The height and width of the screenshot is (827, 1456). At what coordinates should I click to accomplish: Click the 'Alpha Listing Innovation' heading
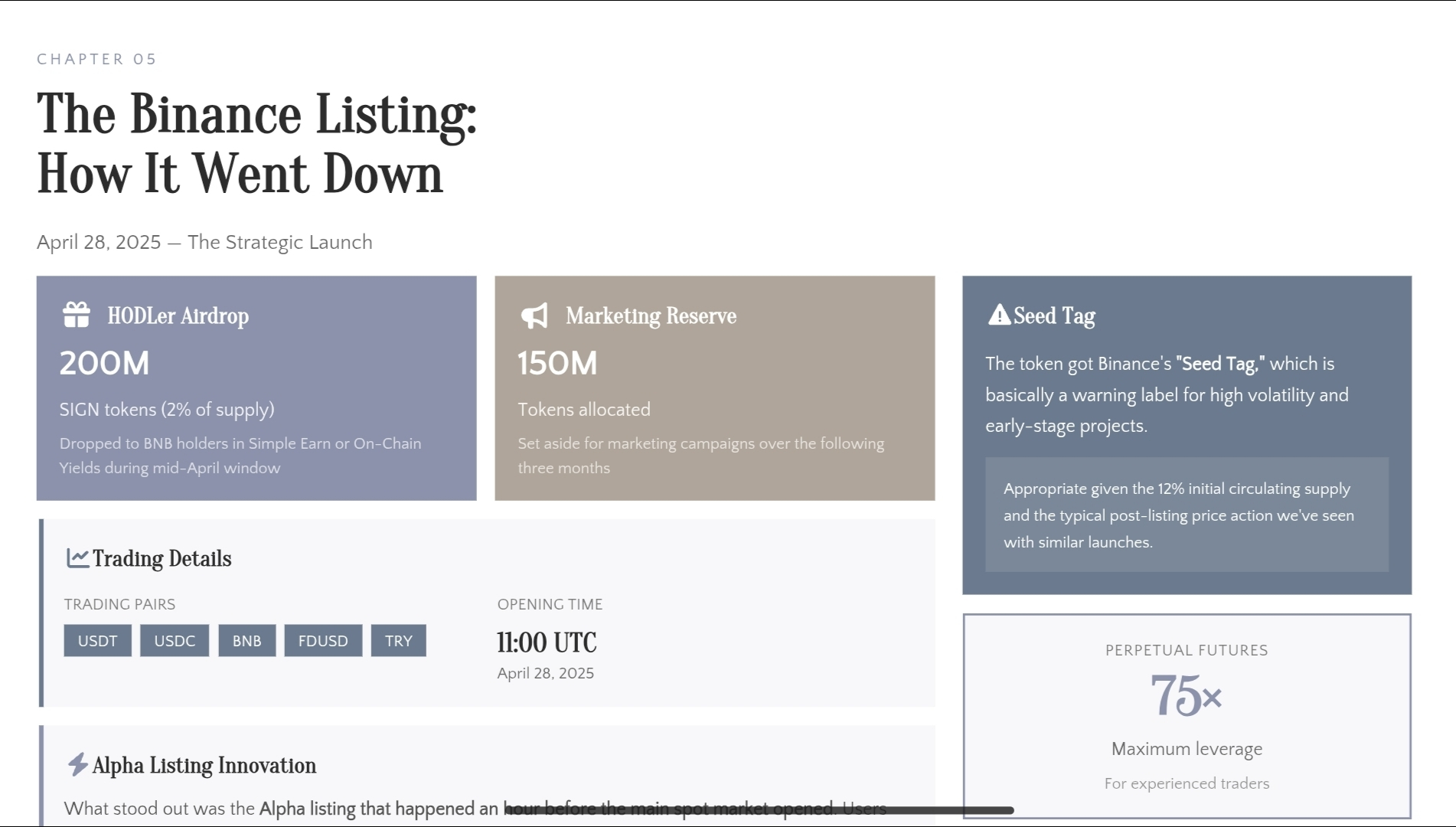tap(204, 765)
